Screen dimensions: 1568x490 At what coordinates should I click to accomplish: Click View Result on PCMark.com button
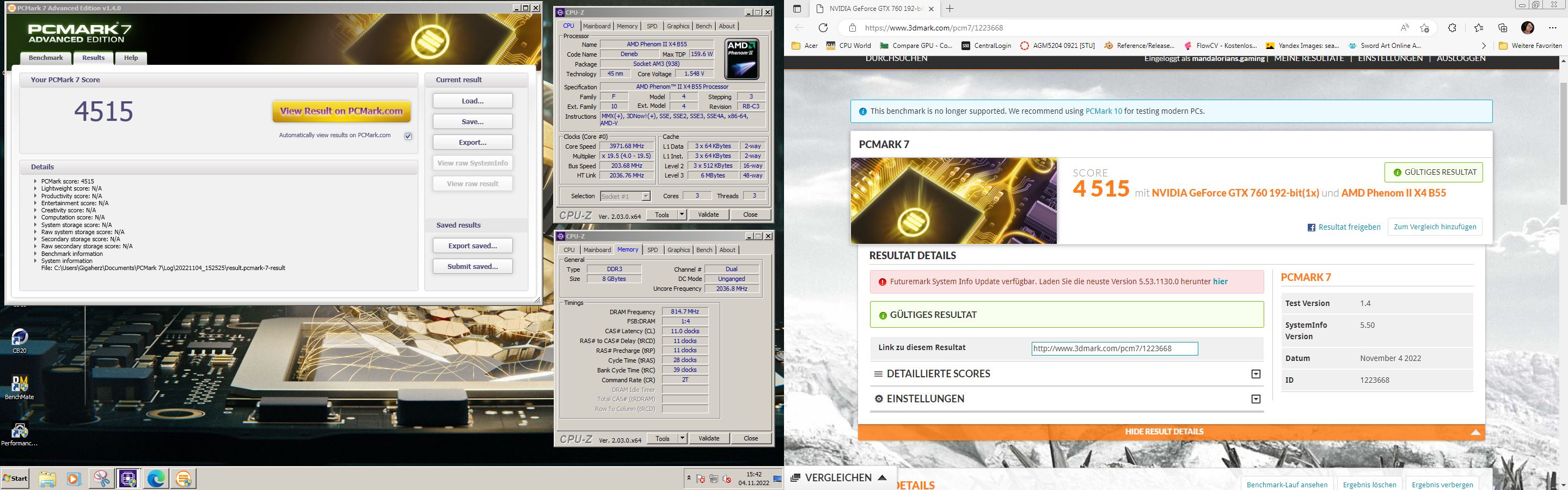coord(341,112)
